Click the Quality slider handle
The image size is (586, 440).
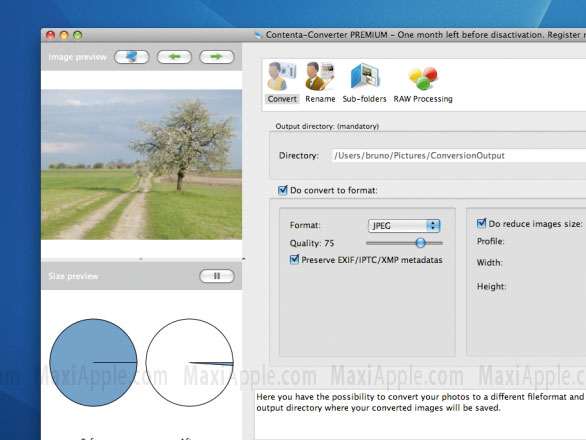point(420,243)
